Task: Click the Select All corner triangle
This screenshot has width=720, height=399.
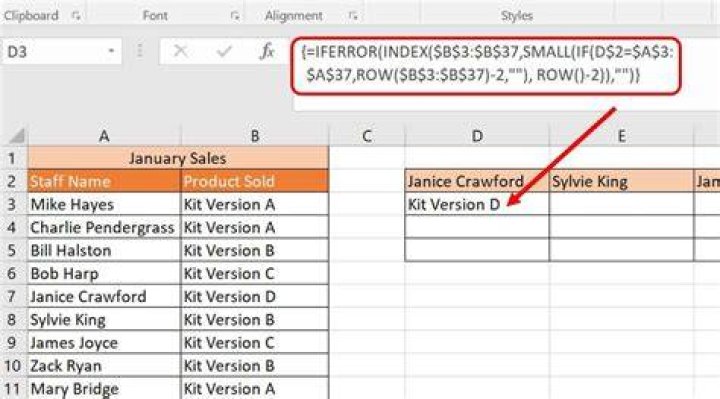Action: 17,136
